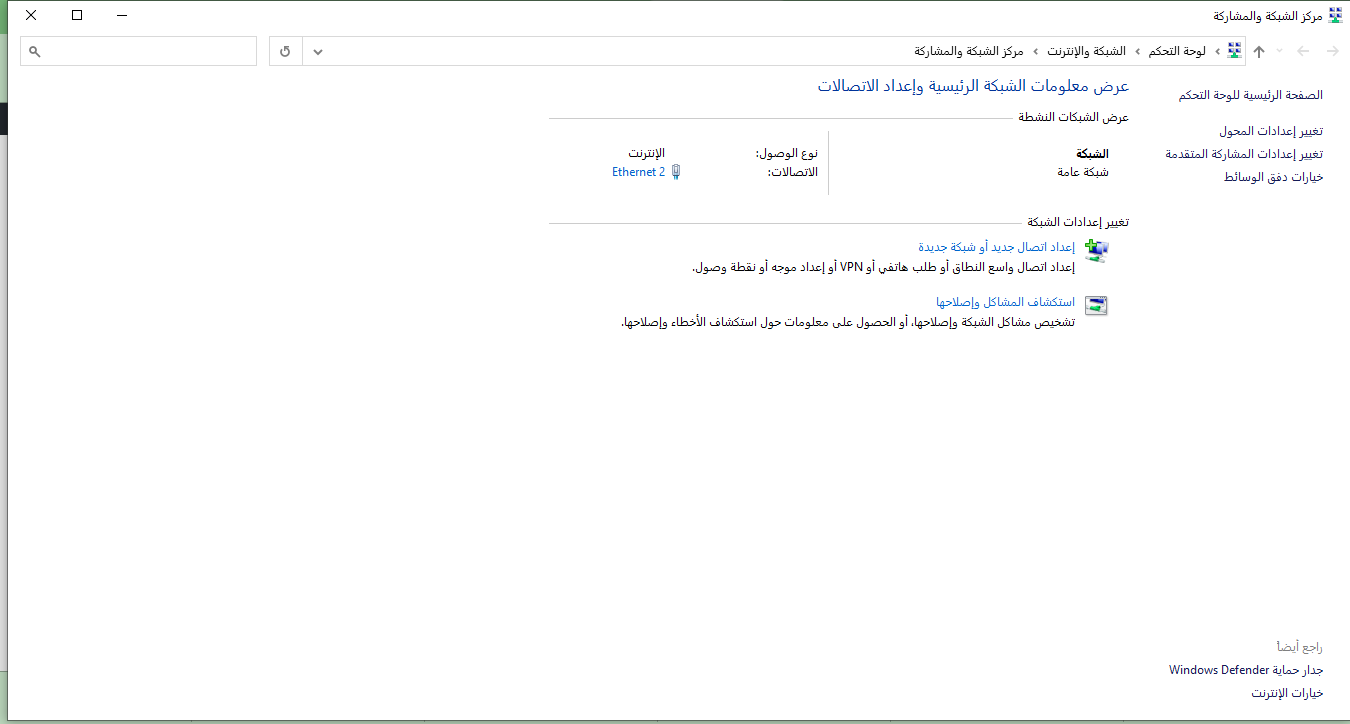
Task: Click the troubleshoot problems icon
Action: click(1097, 306)
